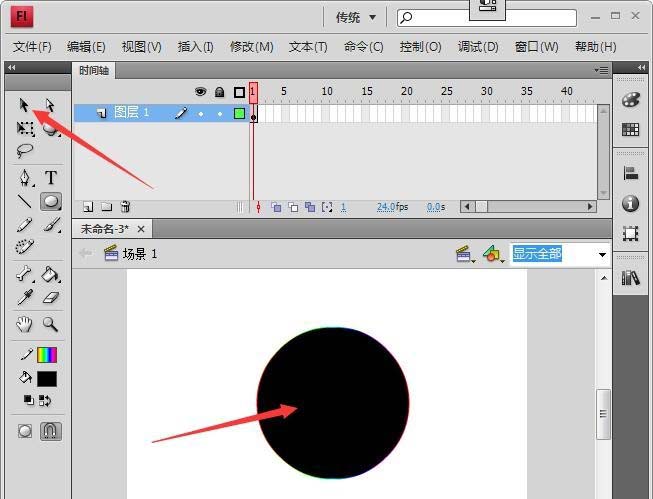Close the 未命名-3* document tab
653x499 pixels.
click(141, 229)
